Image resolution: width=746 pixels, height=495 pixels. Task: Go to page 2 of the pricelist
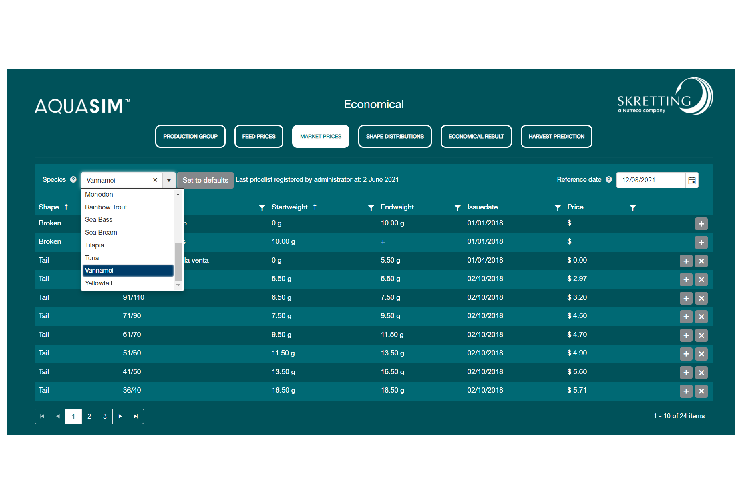[89, 416]
